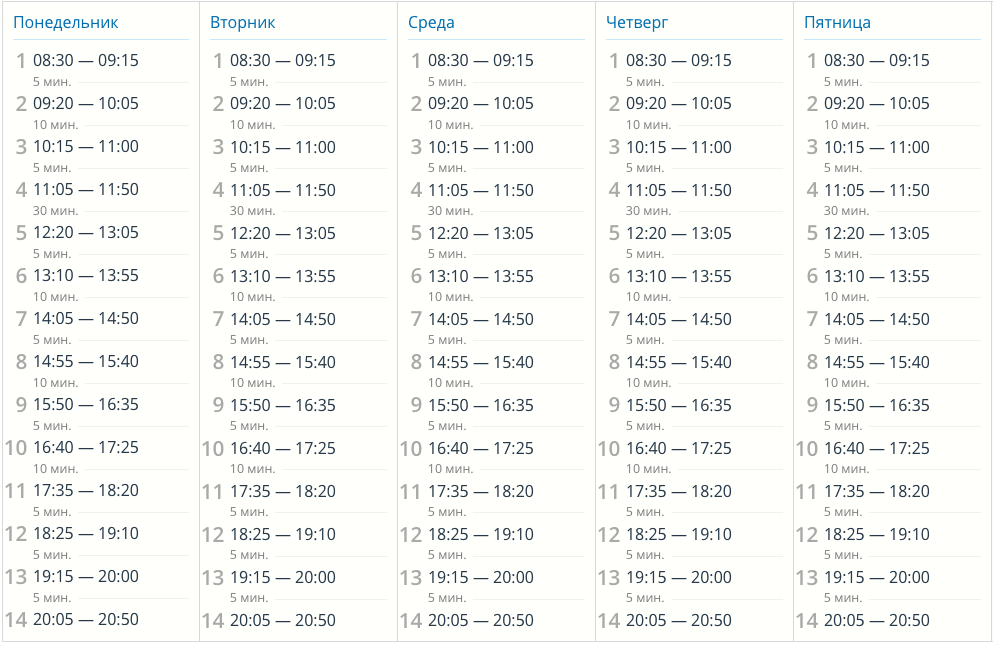Click lesson 11 17:35 — 18:20 on Понедельник

(86, 490)
